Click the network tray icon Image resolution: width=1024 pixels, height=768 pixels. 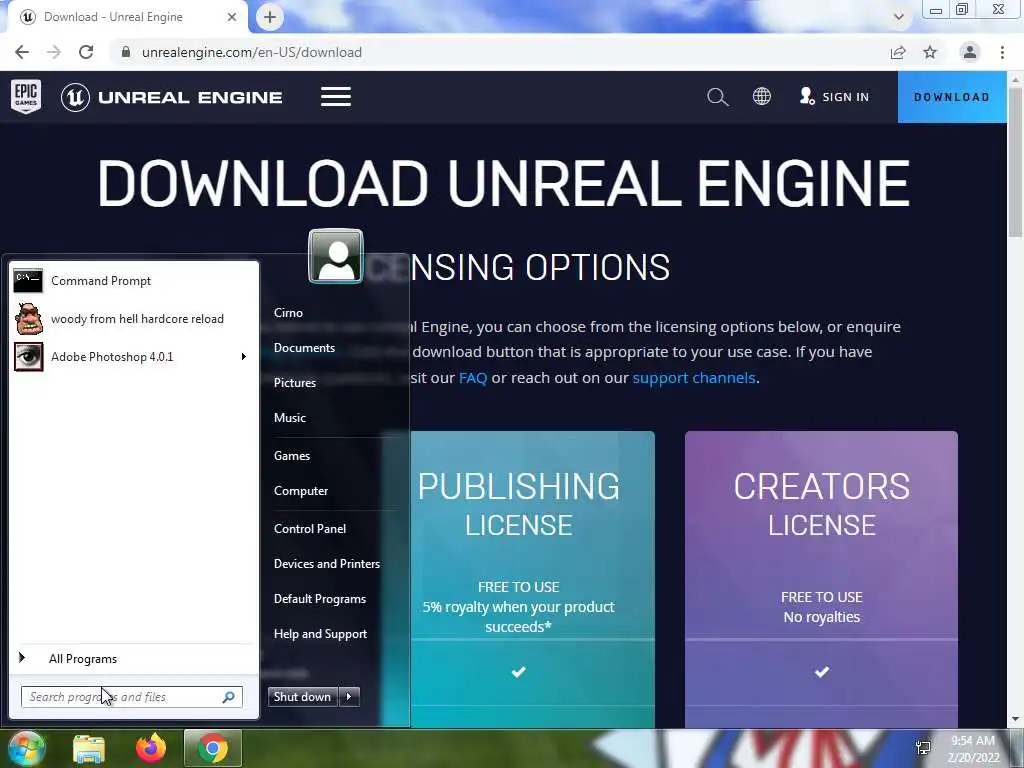(923, 748)
